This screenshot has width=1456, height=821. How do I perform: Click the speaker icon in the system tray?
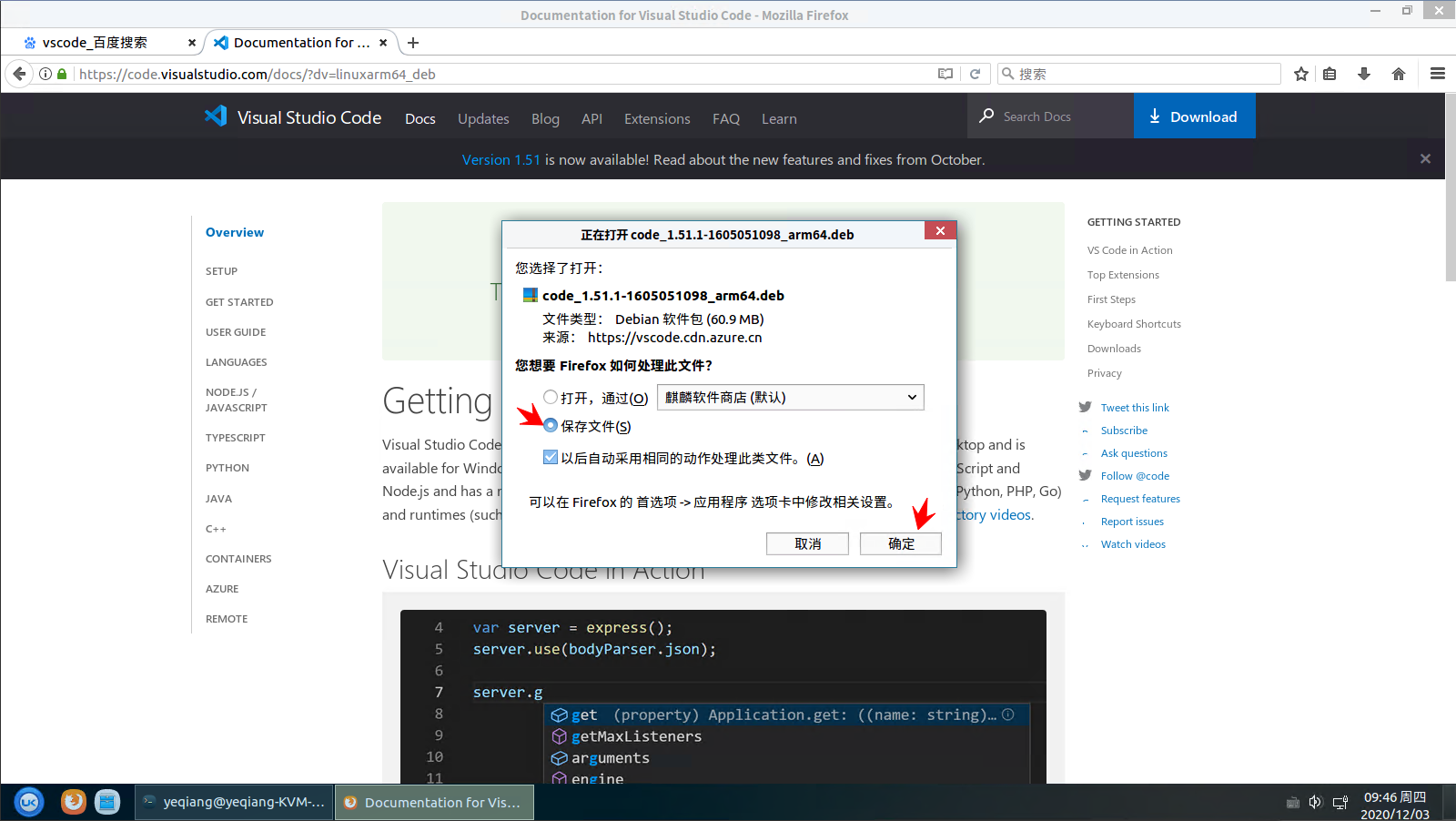coord(1316,802)
